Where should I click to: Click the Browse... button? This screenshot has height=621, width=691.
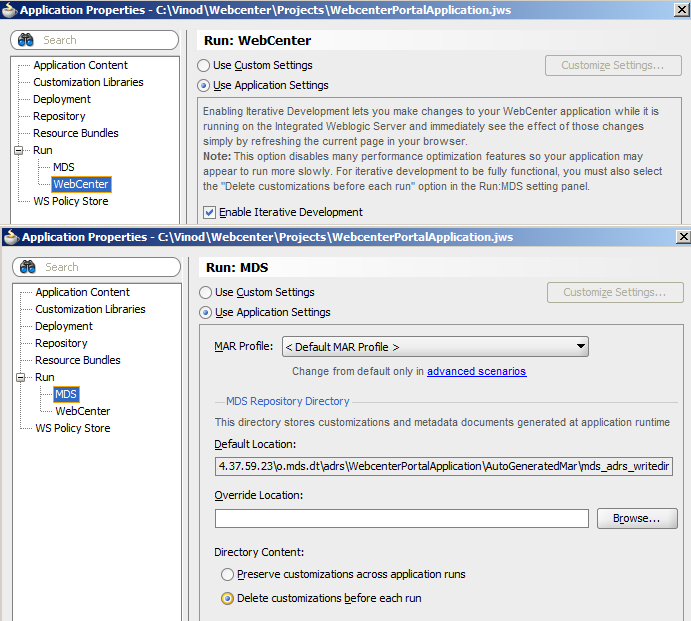pyautogui.click(x=636, y=518)
